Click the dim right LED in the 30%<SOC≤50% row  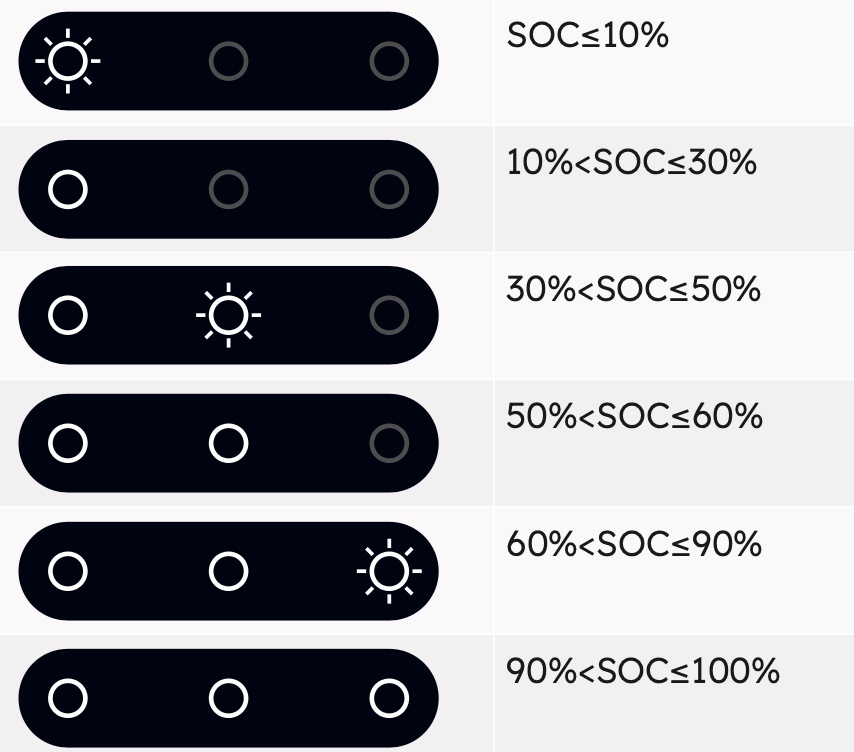tap(389, 316)
